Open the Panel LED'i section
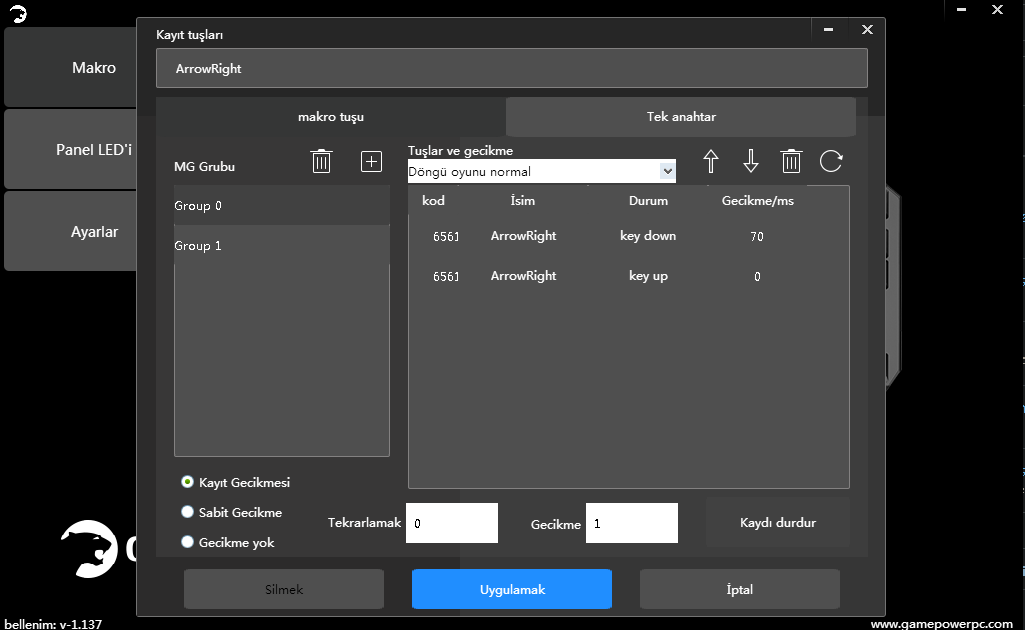The width and height of the screenshot is (1025, 630). 71,150
